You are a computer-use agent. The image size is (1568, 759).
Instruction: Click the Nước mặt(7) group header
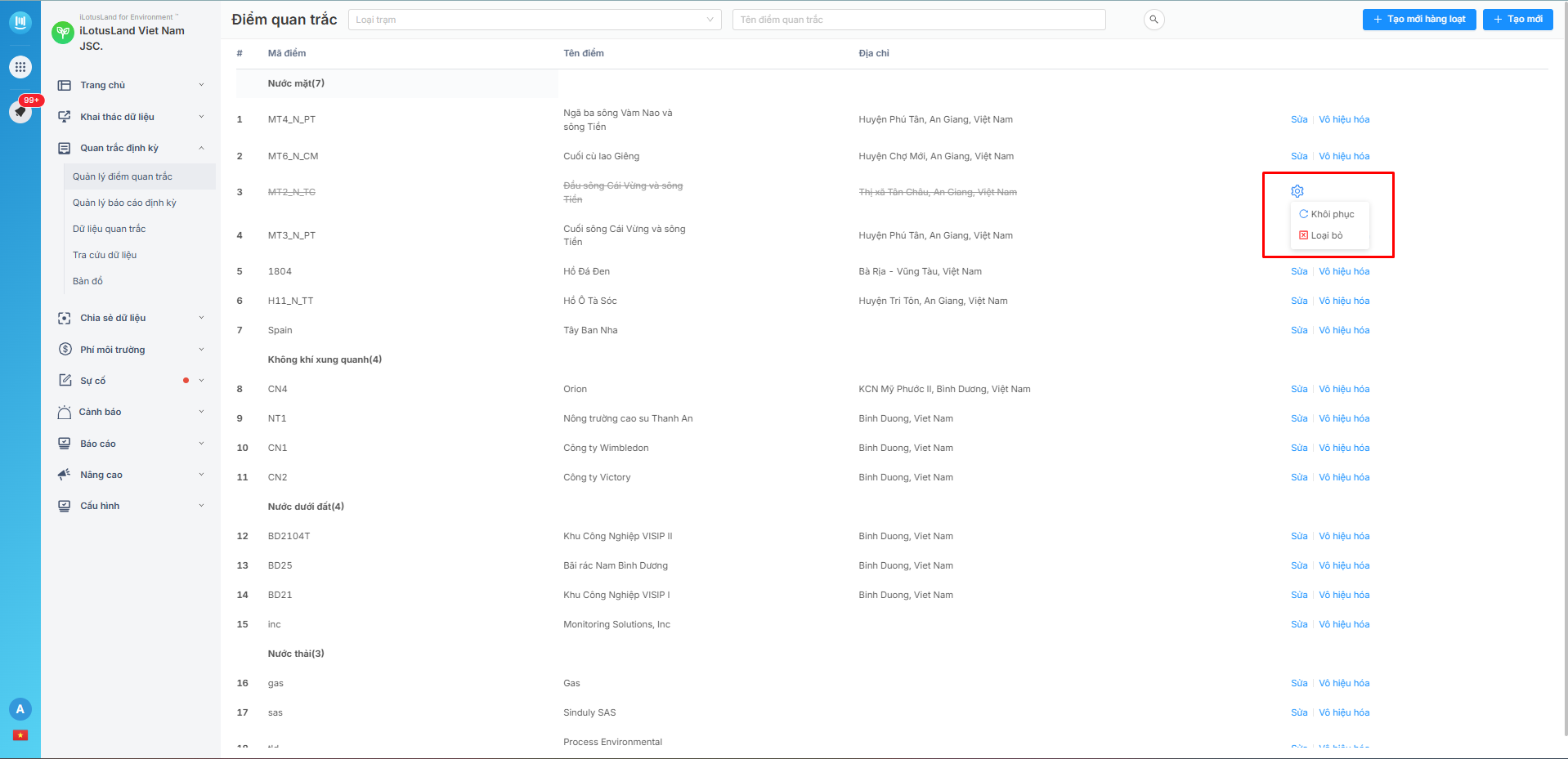(296, 83)
